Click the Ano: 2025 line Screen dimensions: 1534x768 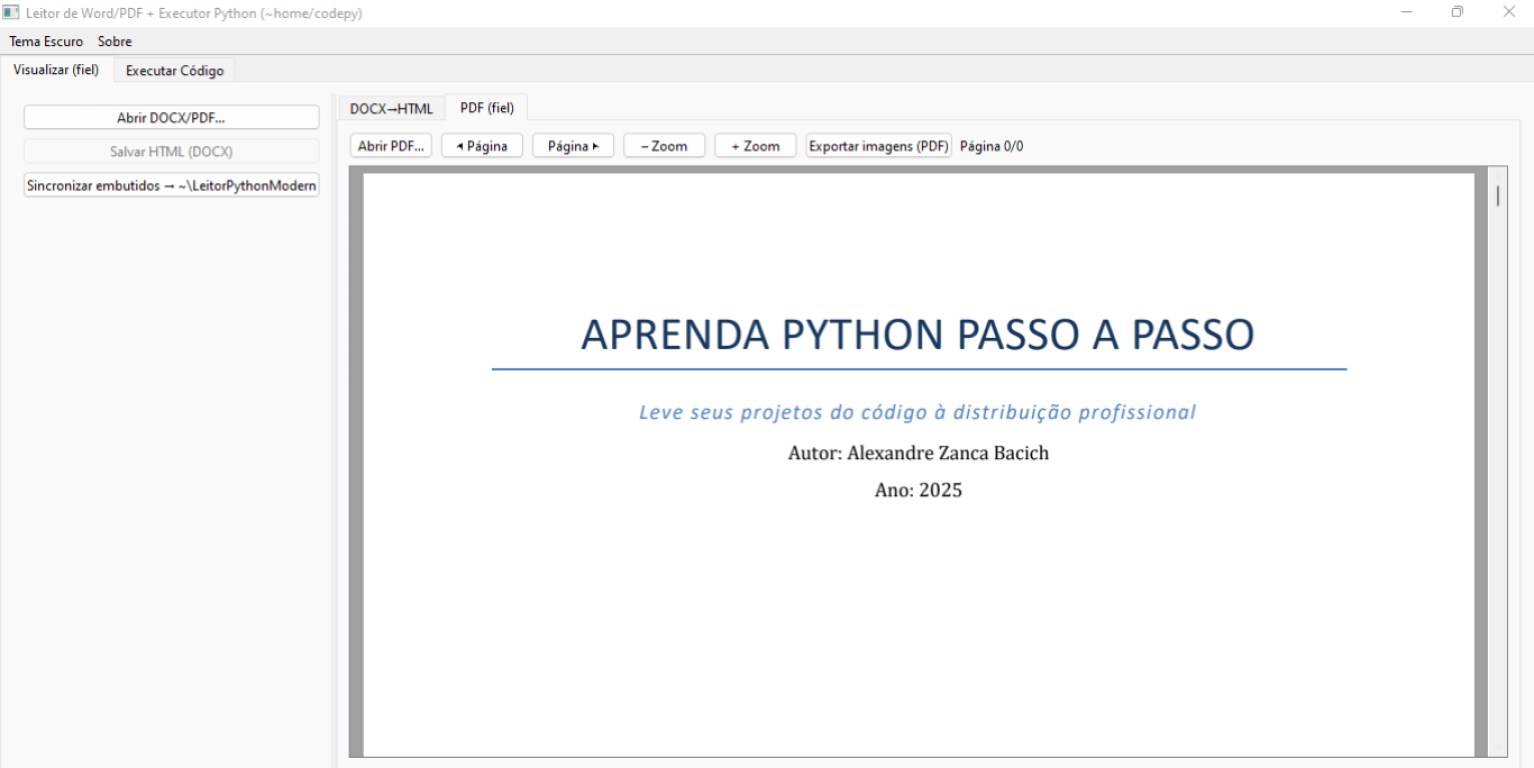pos(918,490)
